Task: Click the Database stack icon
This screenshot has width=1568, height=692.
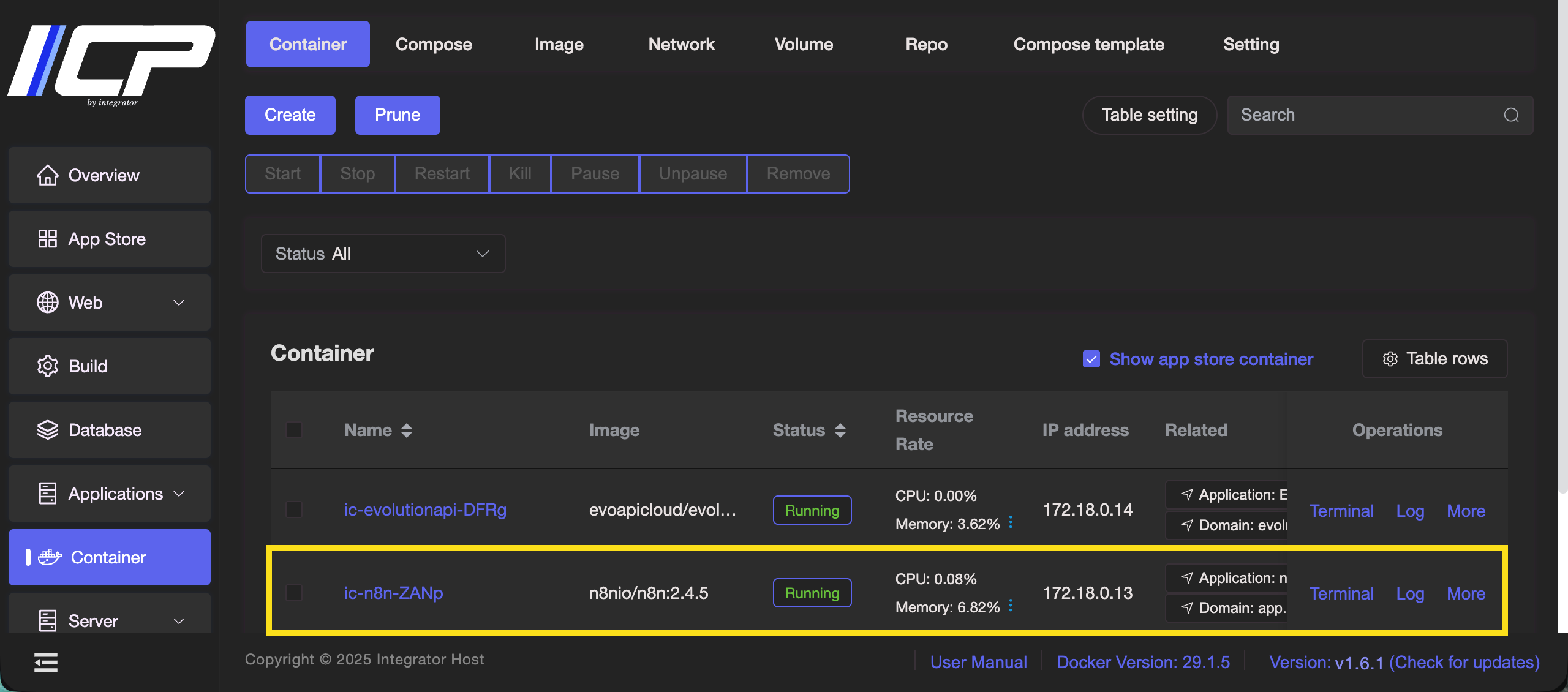Action: point(48,430)
